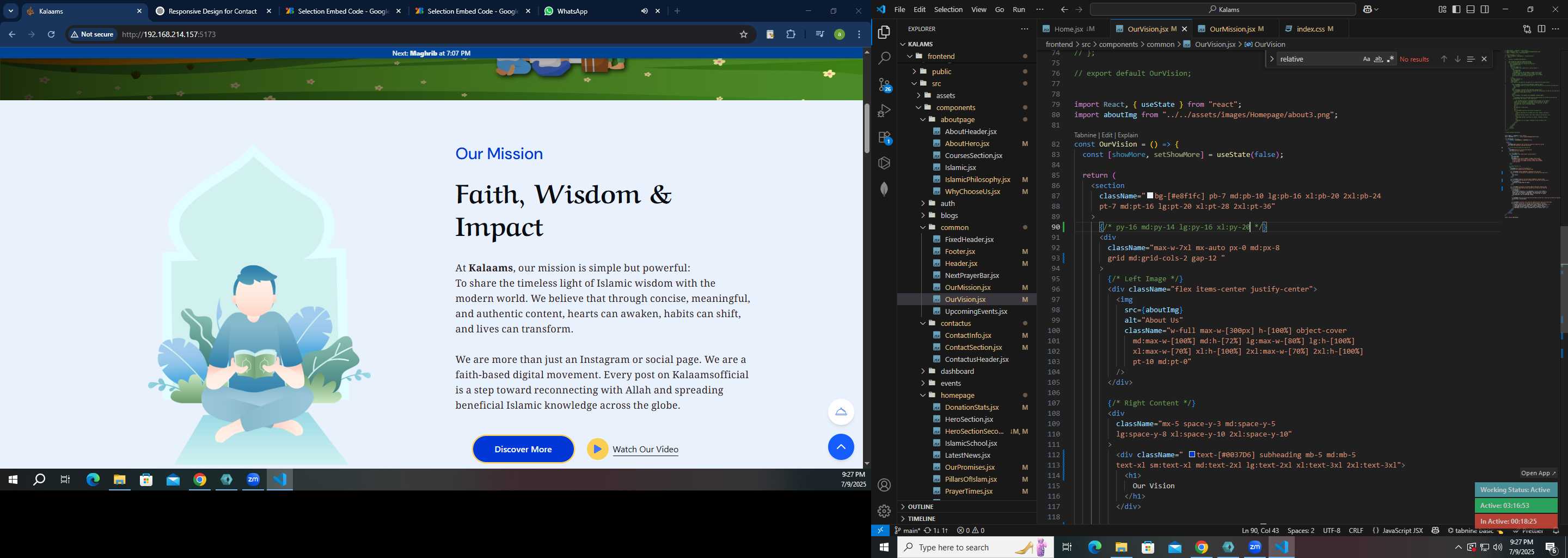
Task: Click the errors and warnings count in the status bar
Action: (970, 531)
